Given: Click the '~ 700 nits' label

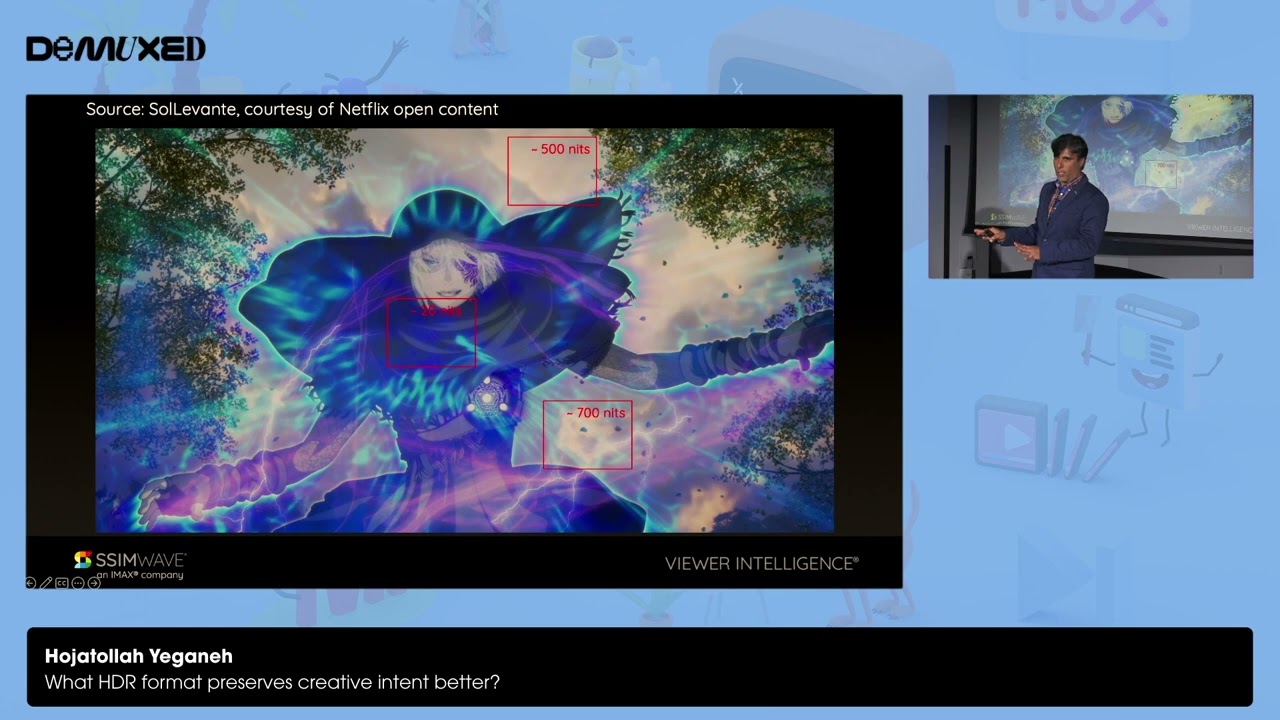Looking at the screenshot, I should click(596, 413).
